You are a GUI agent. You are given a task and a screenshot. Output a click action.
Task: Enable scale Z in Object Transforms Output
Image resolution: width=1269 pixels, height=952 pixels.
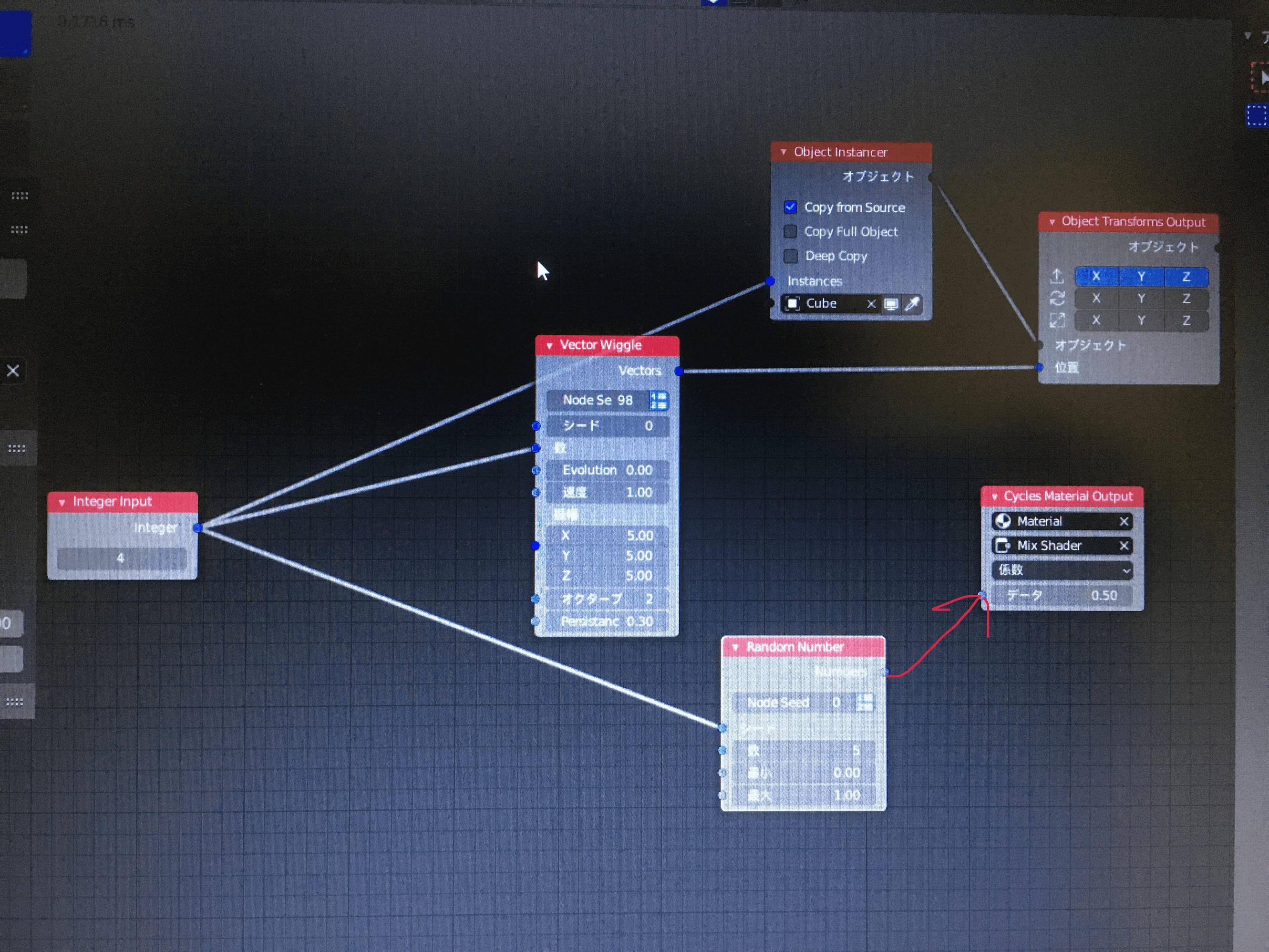[1186, 321]
